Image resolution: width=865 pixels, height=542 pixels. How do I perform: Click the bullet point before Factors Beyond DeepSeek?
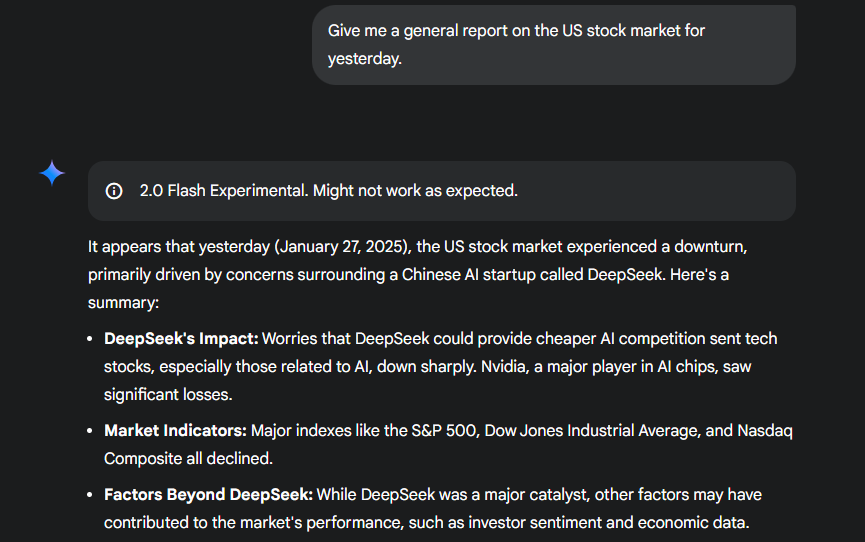coord(92,495)
